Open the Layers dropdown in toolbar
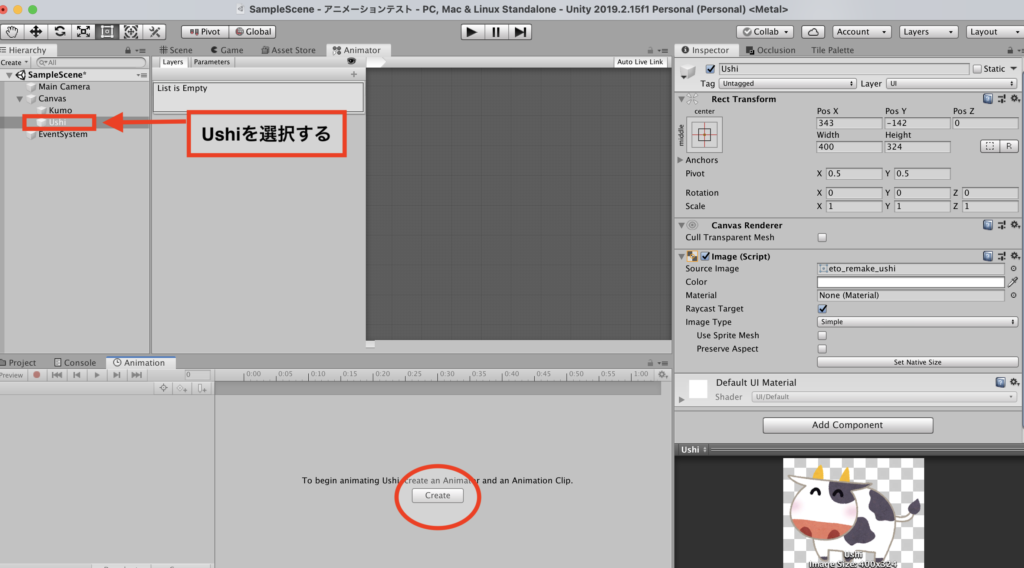 pyautogui.click(x=929, y=31)
